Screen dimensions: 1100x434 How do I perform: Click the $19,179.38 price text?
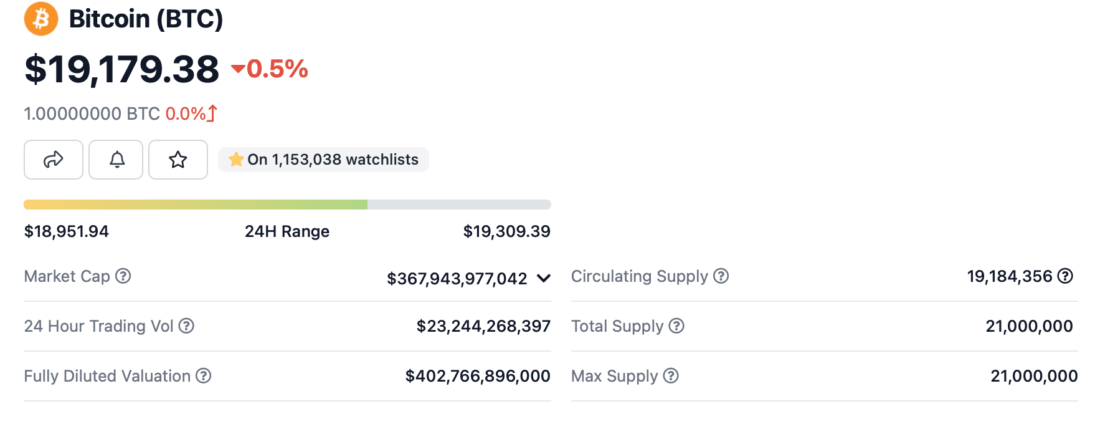click(121, 69)
